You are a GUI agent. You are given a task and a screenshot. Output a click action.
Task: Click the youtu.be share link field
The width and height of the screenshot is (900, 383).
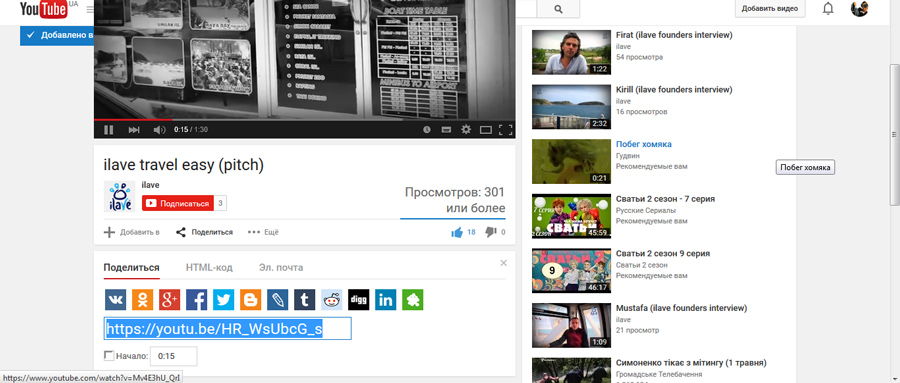227,328
